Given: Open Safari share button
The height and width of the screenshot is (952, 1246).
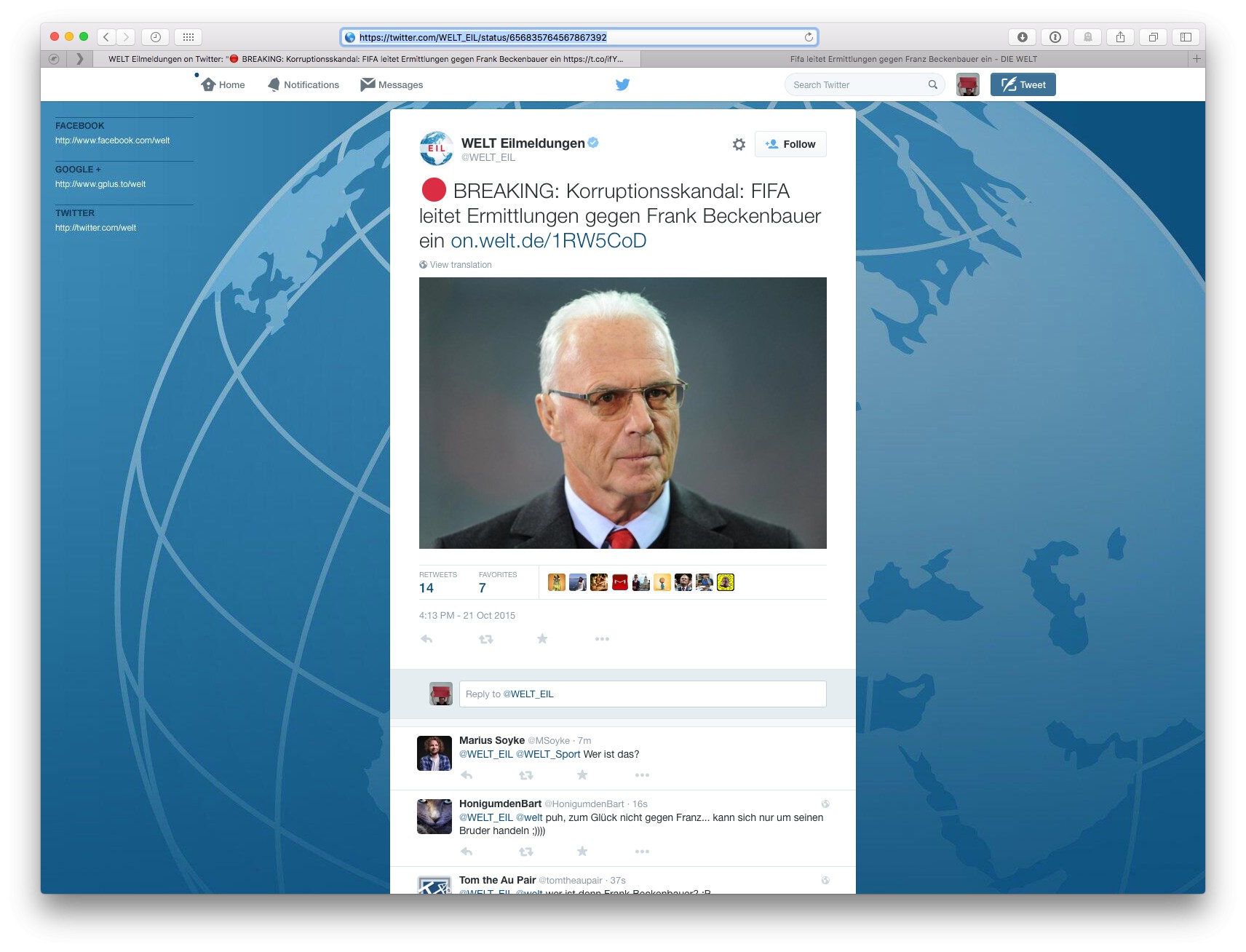Looking at the screenshot, I should tap(1120, 37).
